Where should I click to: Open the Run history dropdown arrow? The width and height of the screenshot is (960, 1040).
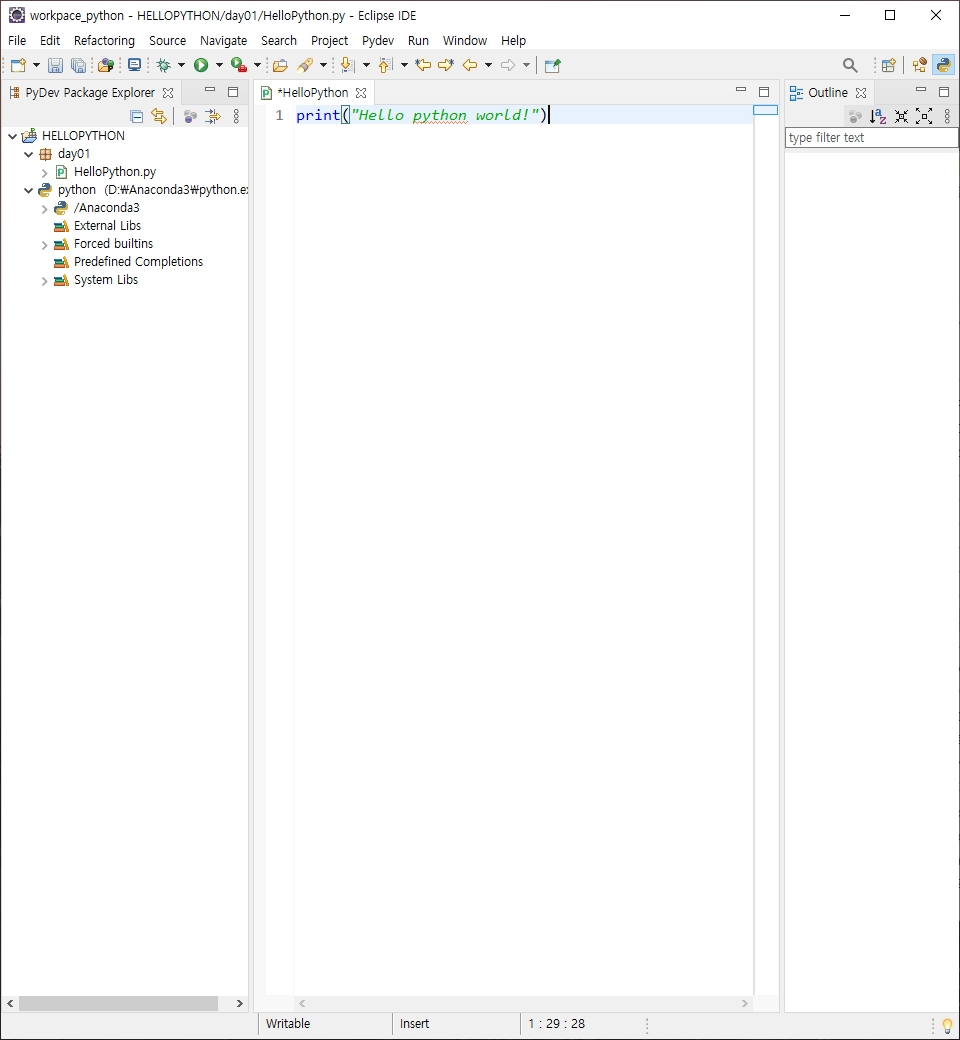[219, 65]
